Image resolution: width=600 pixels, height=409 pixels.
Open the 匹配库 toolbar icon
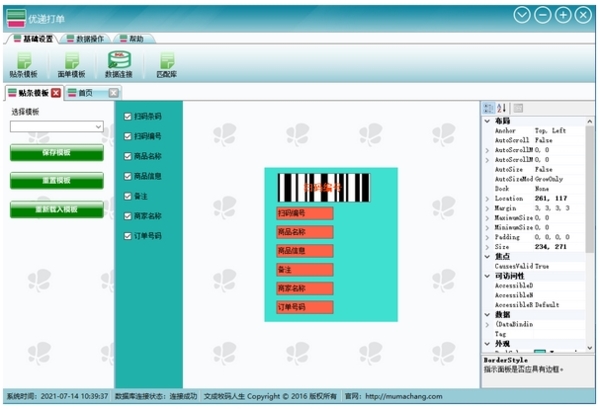(167, 65)
